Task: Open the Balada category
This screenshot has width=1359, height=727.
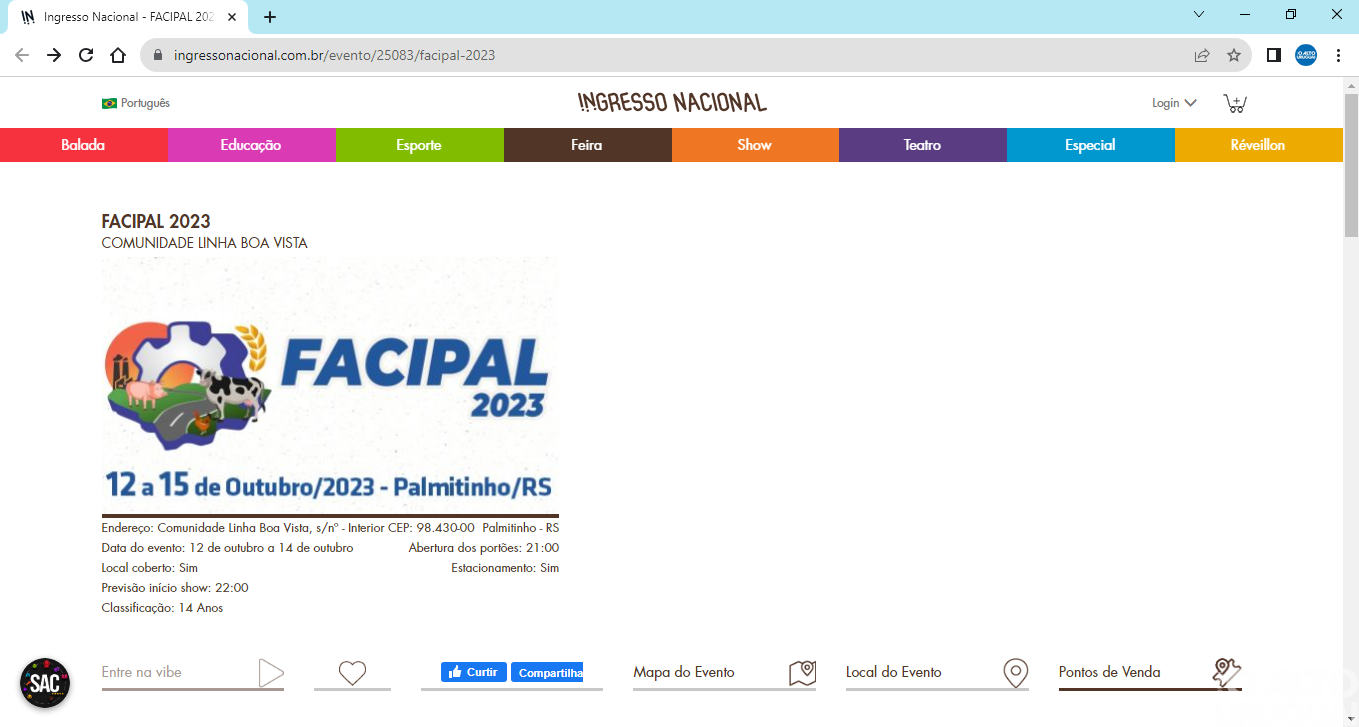Action: pyautogui.click(x=83, y=145)
